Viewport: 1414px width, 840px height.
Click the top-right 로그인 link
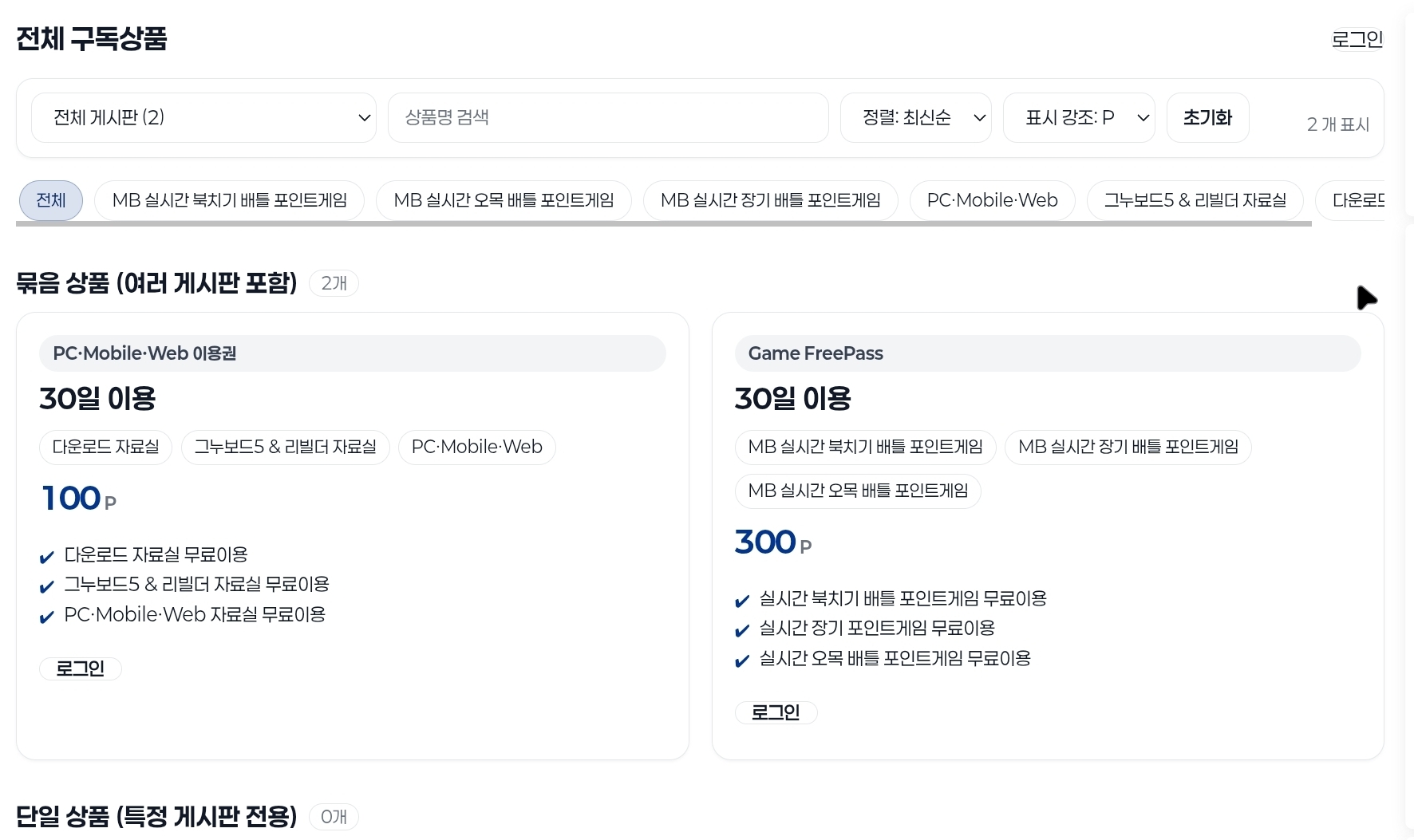pyautogui.click(x=1357, y=39)
